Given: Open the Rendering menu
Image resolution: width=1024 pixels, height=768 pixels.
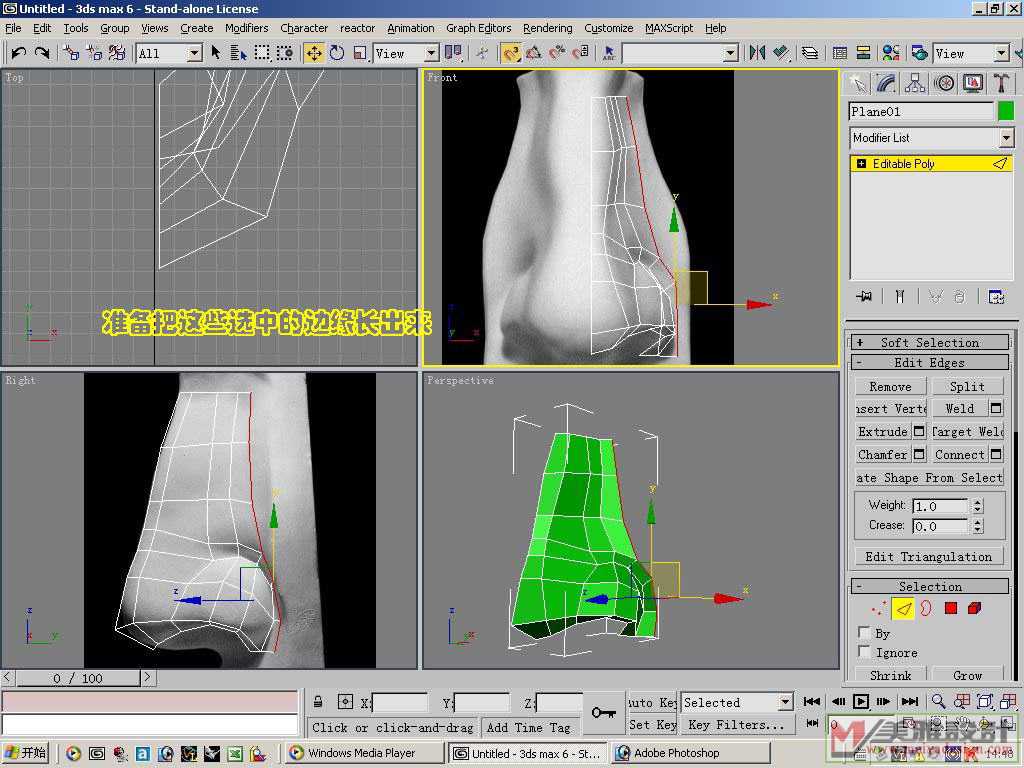Looking at the screenshot, I should click(547, 28).
